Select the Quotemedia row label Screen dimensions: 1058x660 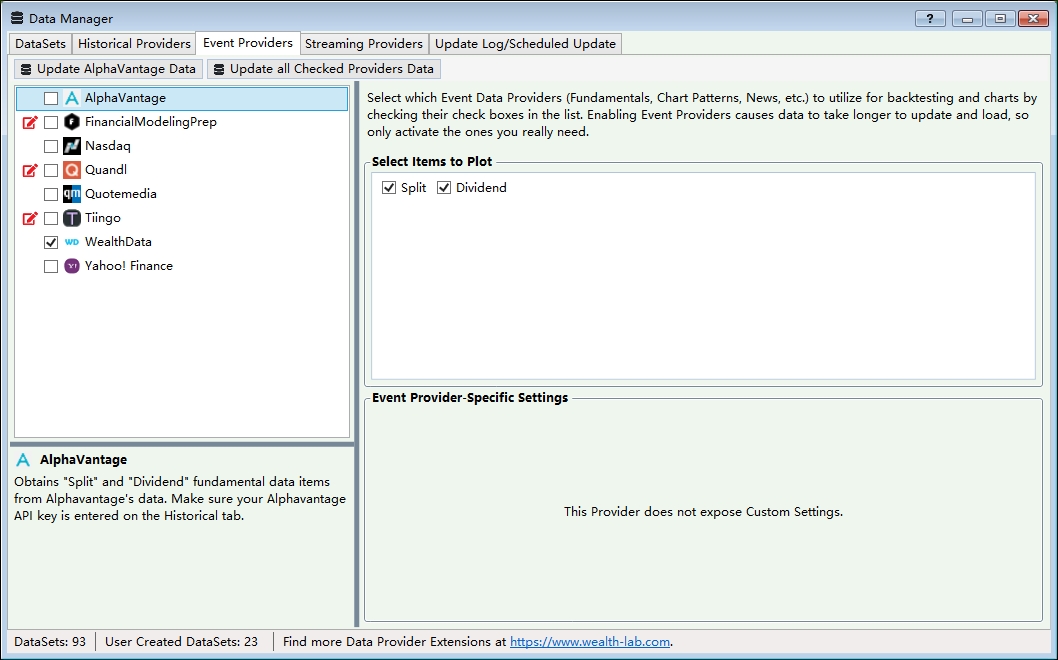[121, 194]
